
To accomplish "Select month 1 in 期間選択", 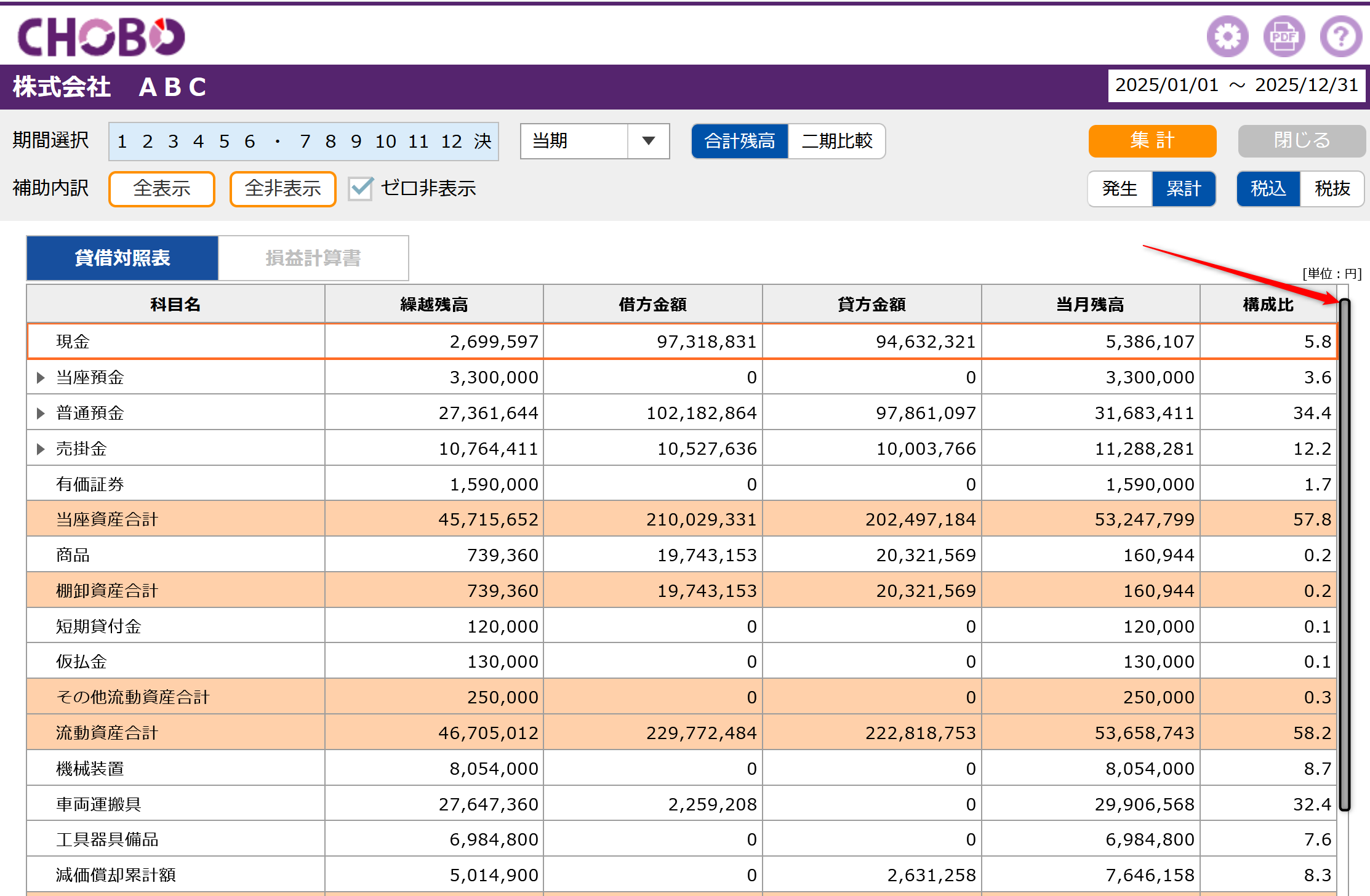I will (x=122, y=142).
